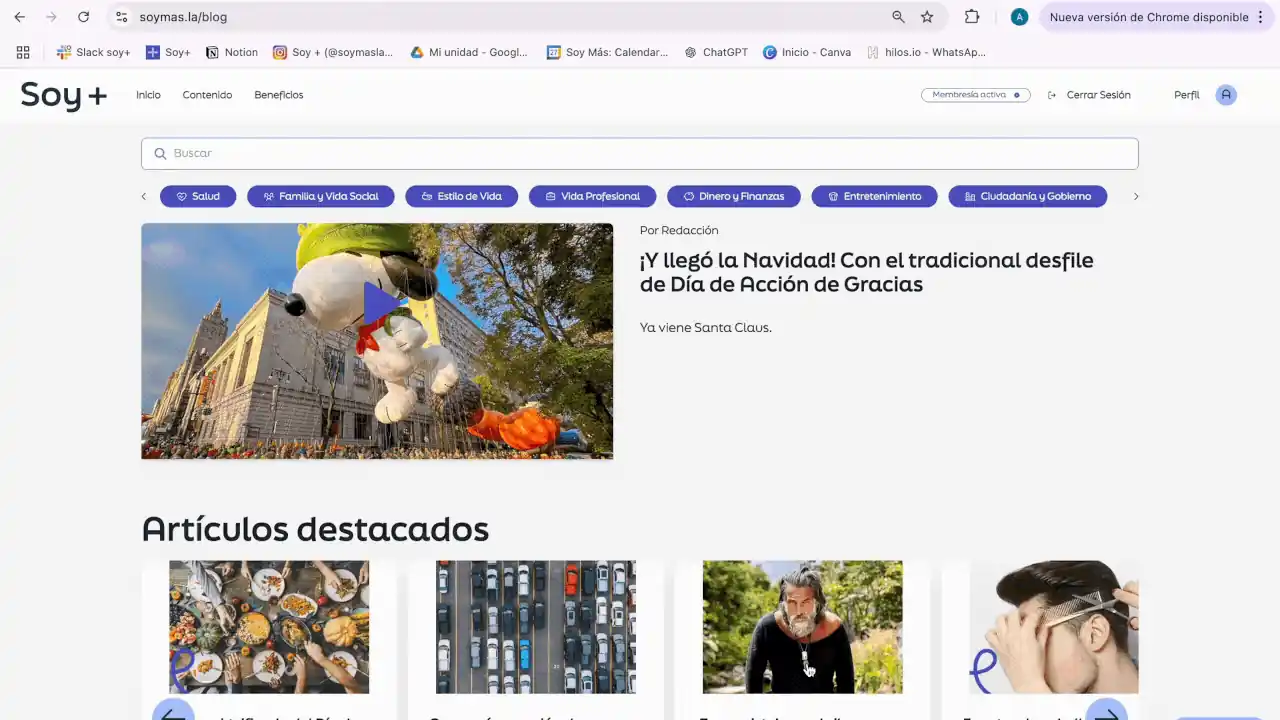Show previous featured articles with left arrow
The image size is (1280, 720).
173,709
